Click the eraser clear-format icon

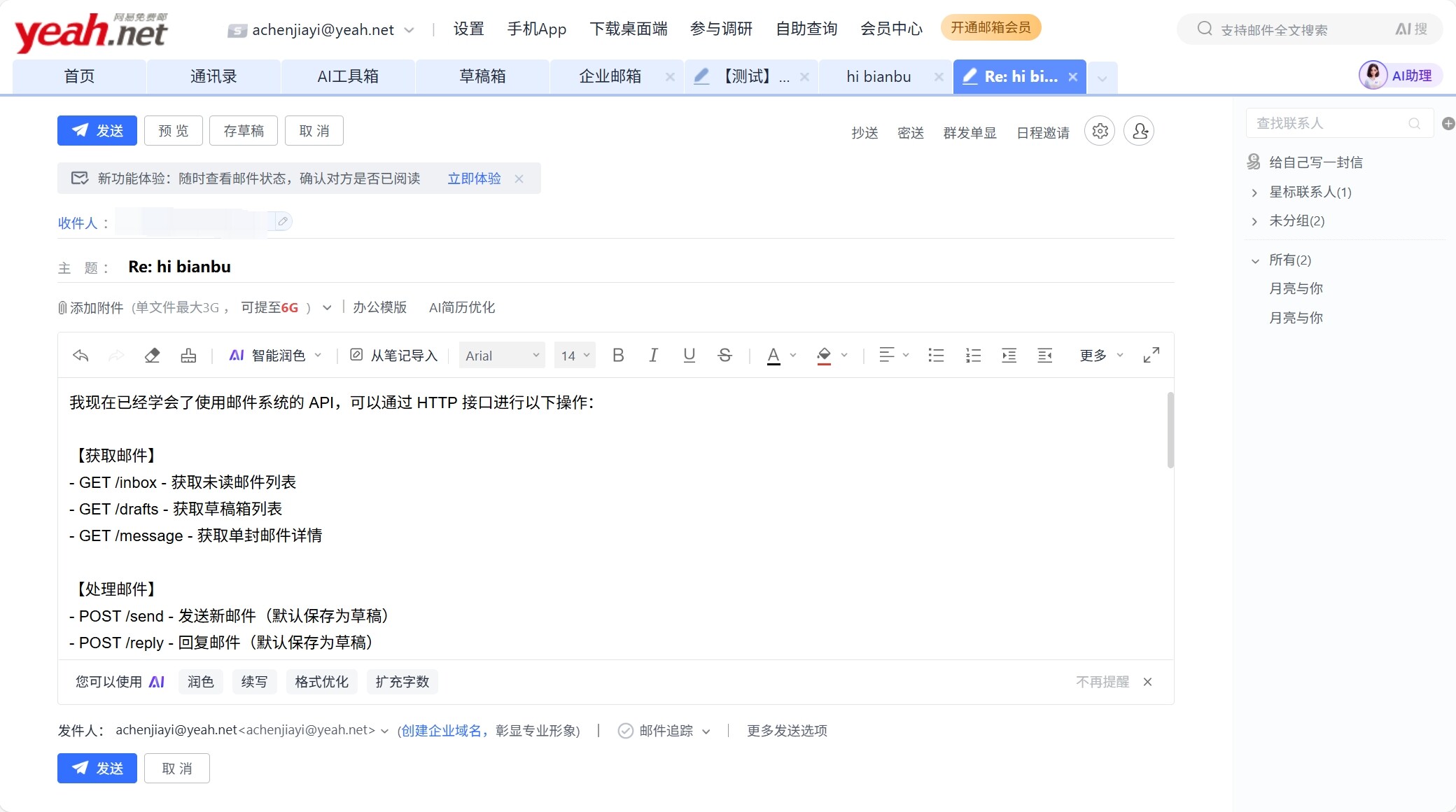(x=152, y=356)
